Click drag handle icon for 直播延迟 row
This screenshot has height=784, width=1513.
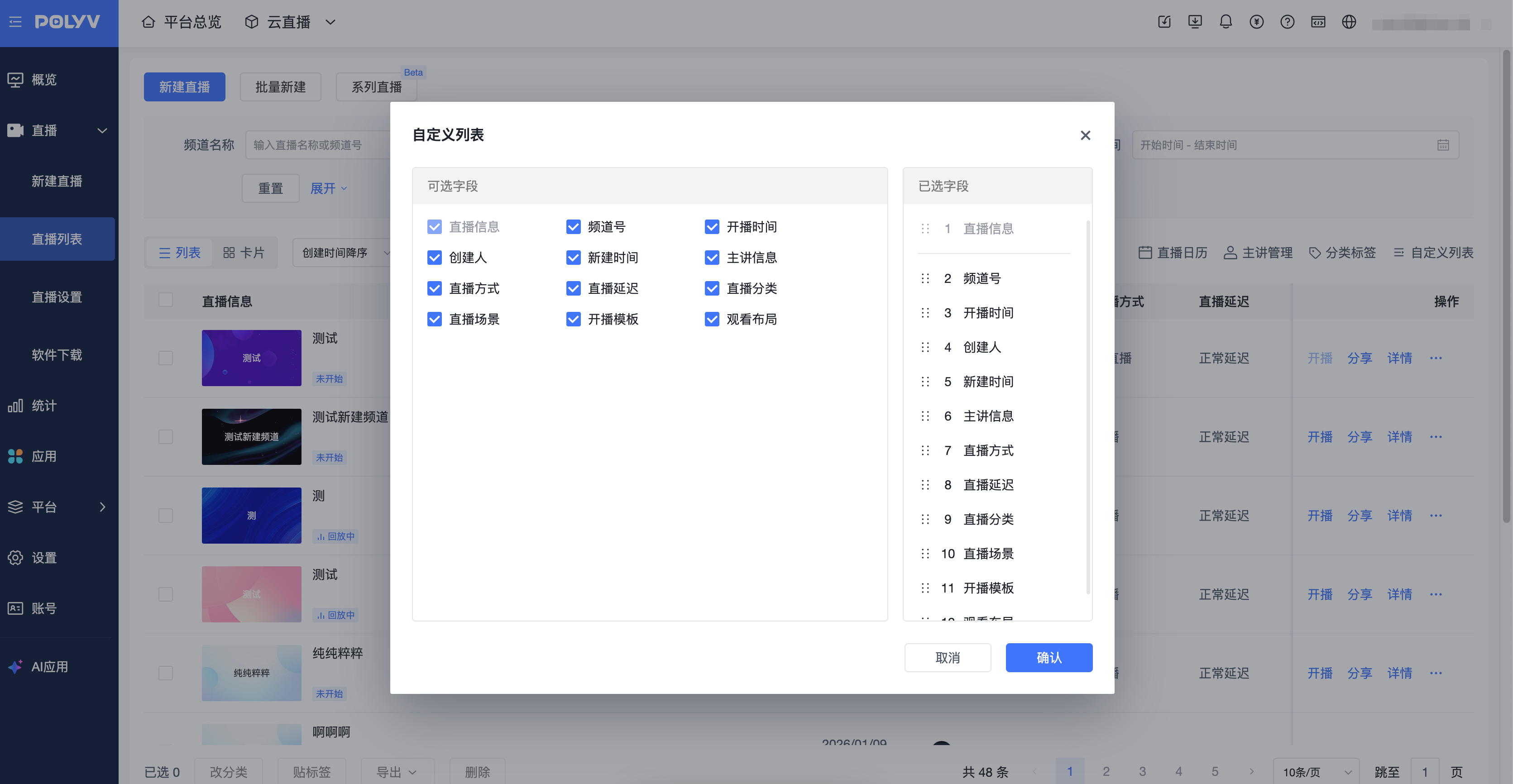[x=925, y=485]
